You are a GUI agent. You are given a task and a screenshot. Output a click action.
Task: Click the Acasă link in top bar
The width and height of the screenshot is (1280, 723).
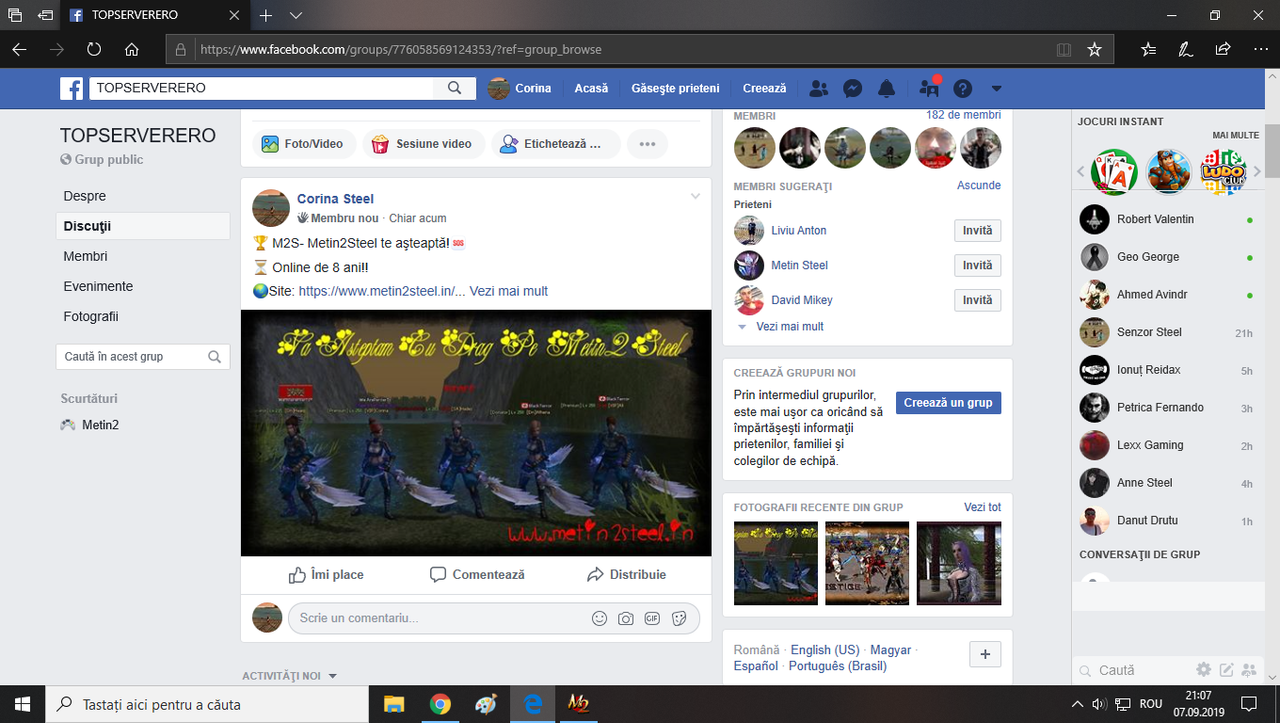[x=591, y=88]
